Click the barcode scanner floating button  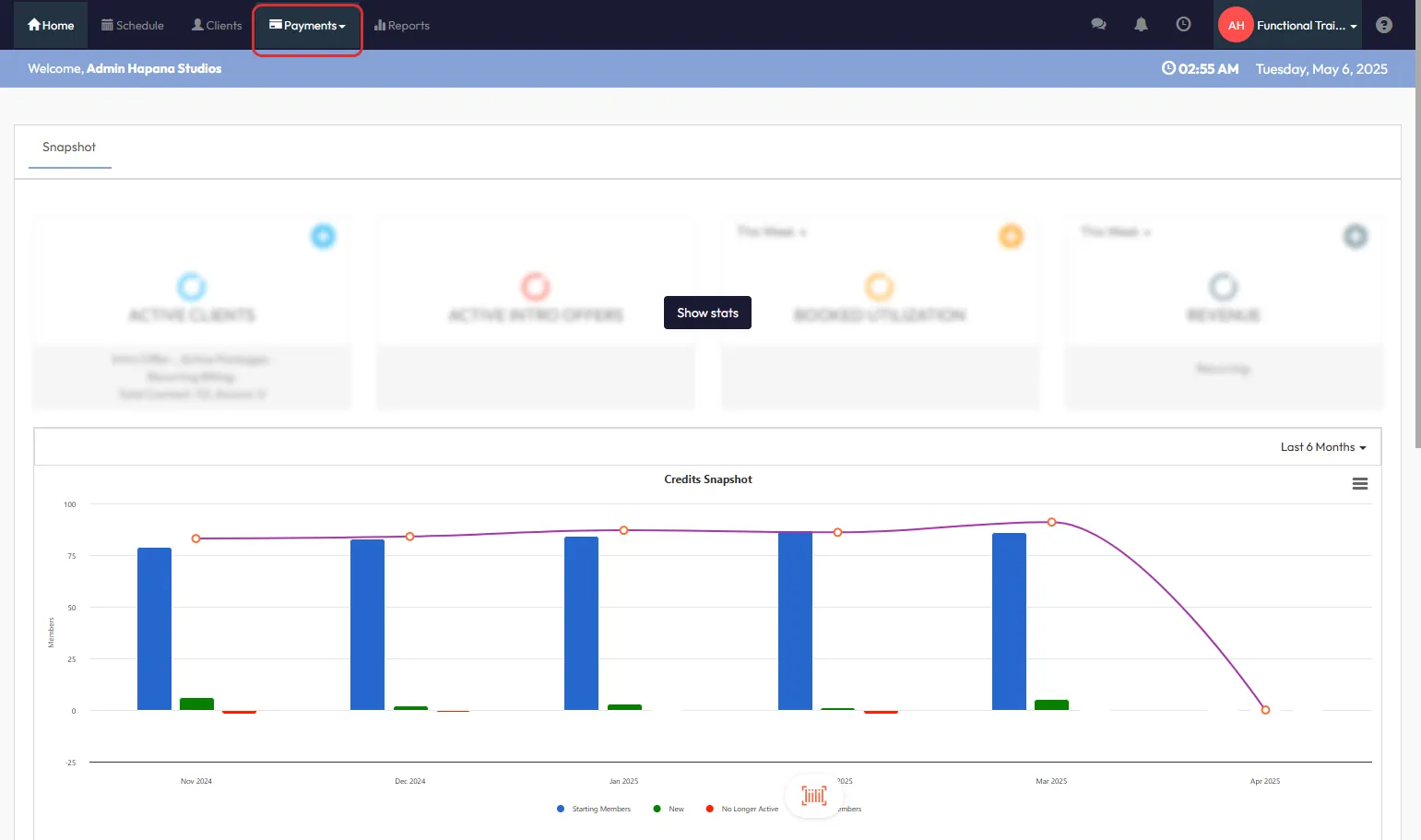tap(813, 795)
